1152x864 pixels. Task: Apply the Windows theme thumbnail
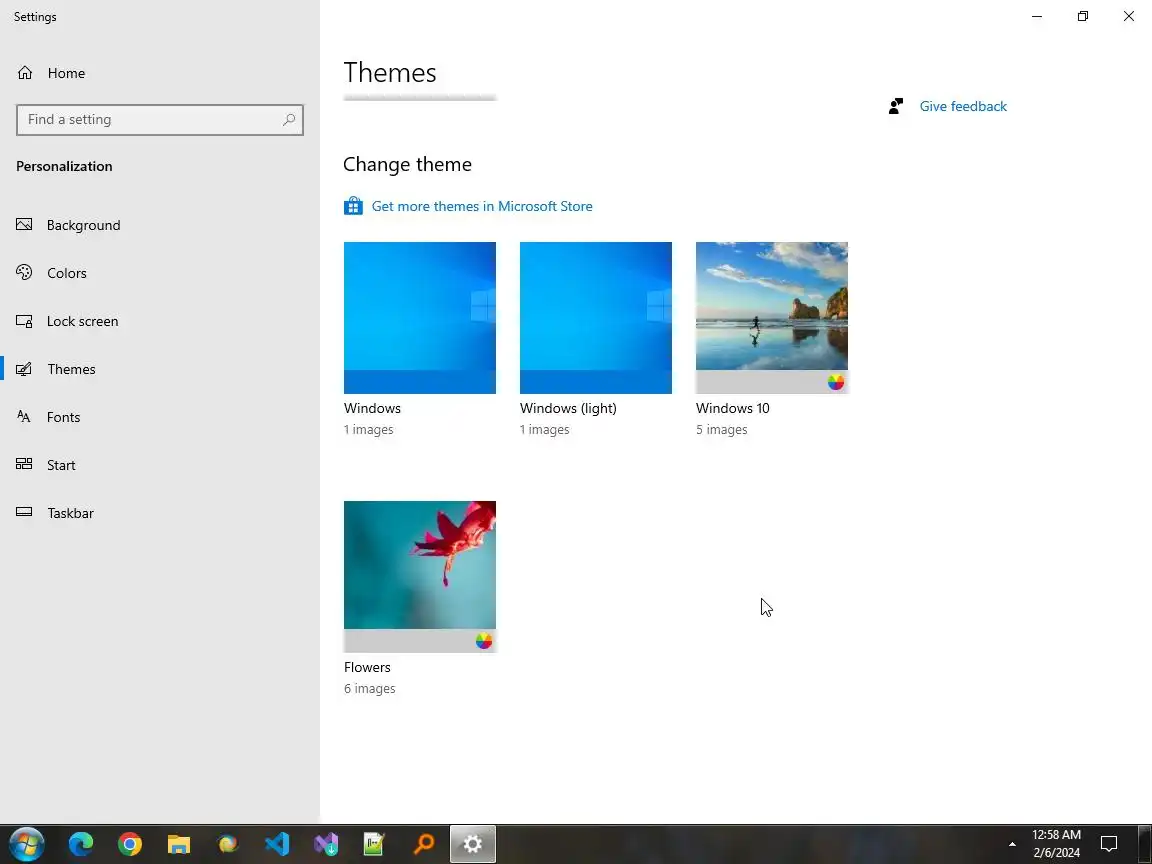(420, 317)
